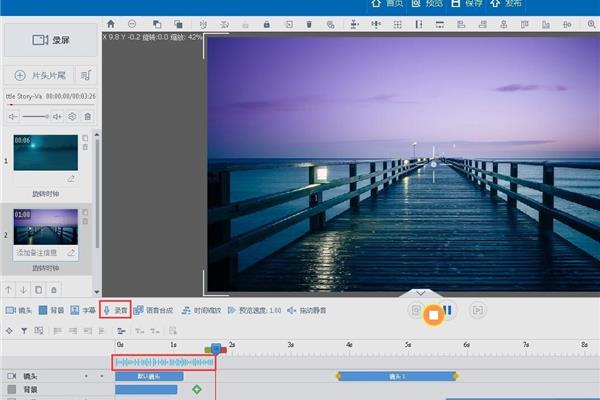Click the copy icon beside scene 1
The image size is (600, 400).
coord(85,138)
